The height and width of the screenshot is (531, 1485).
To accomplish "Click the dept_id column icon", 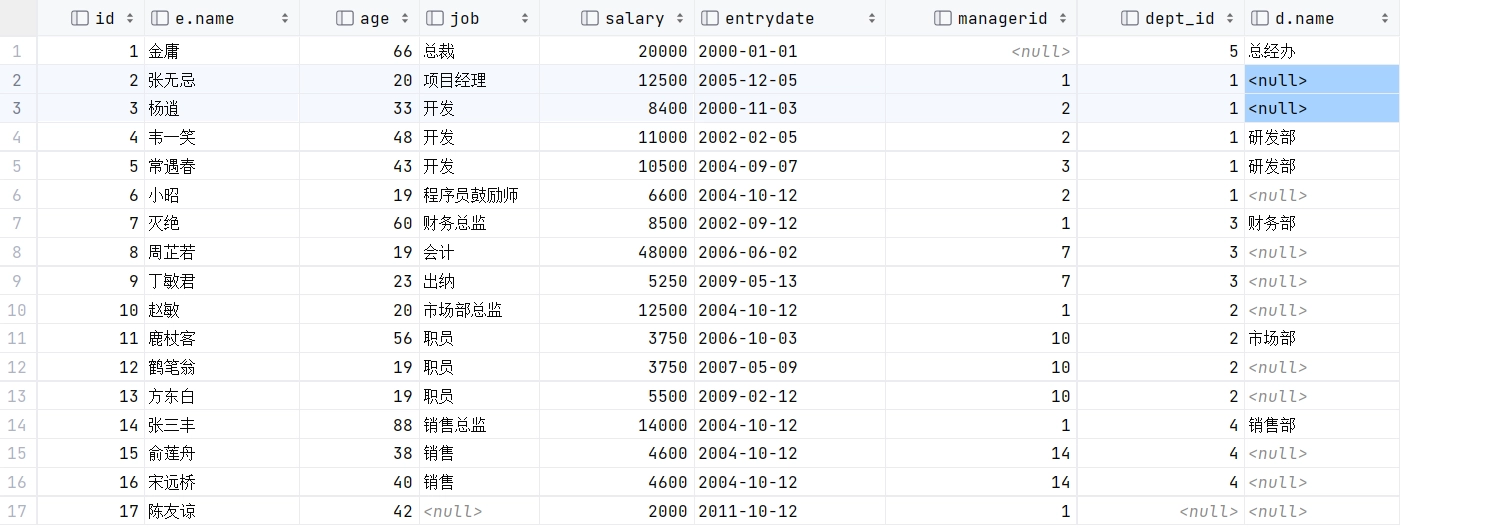I will (1131, 18).
